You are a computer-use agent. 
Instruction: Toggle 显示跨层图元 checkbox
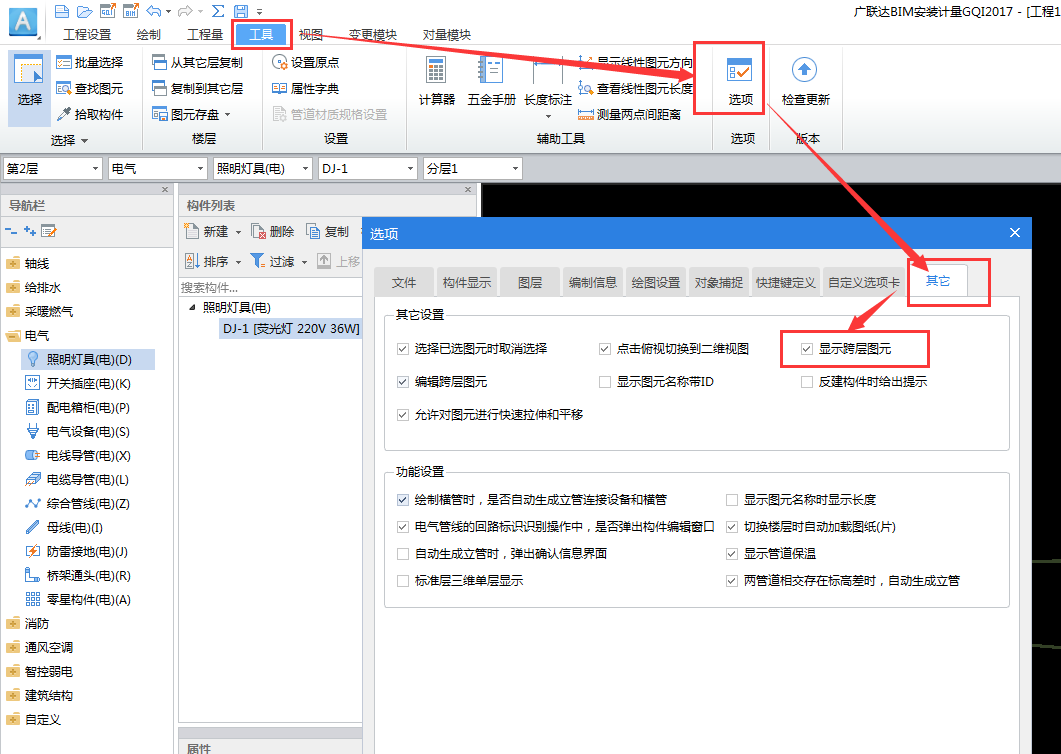(x=807, y=349)
